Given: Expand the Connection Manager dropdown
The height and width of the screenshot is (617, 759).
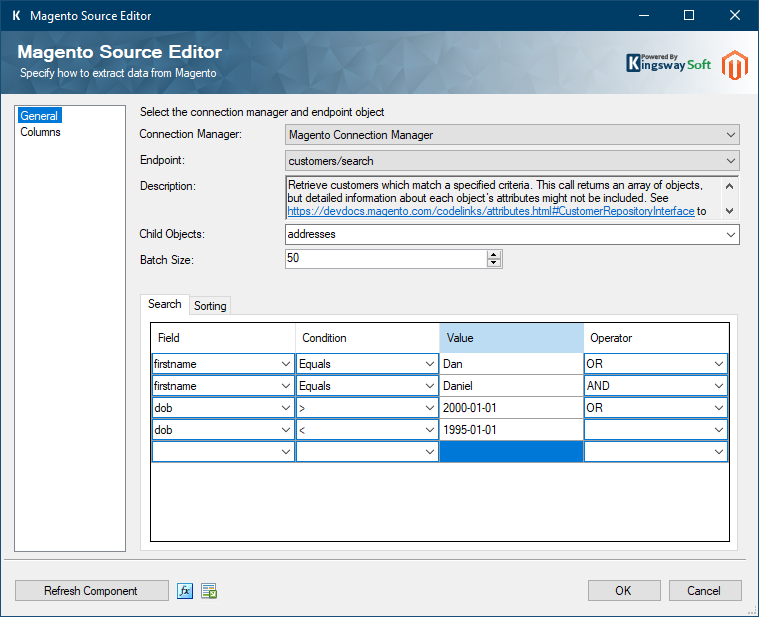Looking at the screenshot, I should [x=730, y=135].
